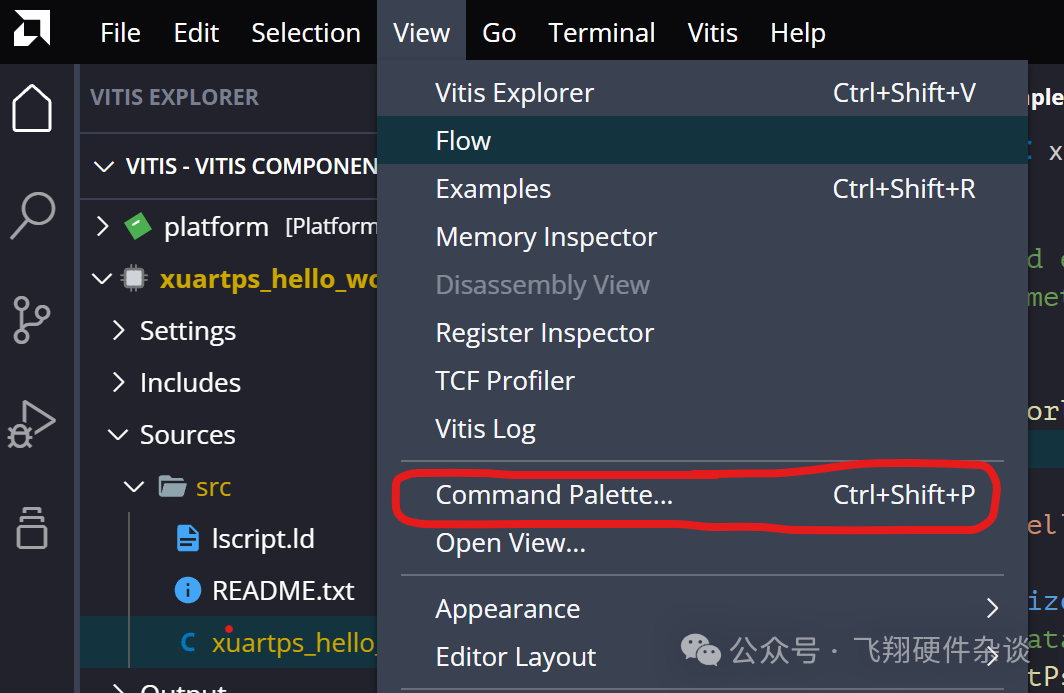The image size is (1064, 693).
Task: Select the highlighted Flow menu entry
Action: click(x=702, y=141)
